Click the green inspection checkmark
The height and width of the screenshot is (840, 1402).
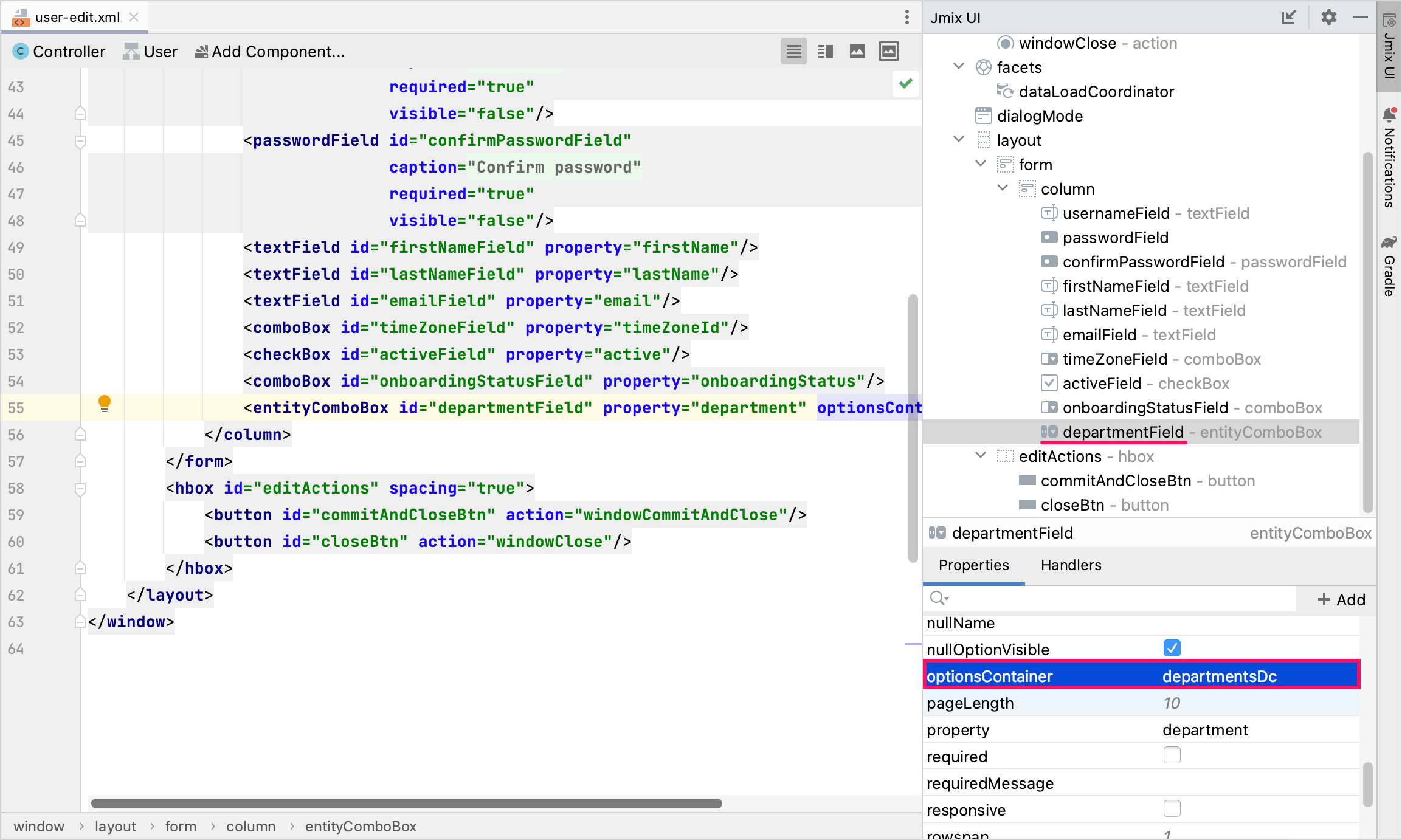point(905,83)
